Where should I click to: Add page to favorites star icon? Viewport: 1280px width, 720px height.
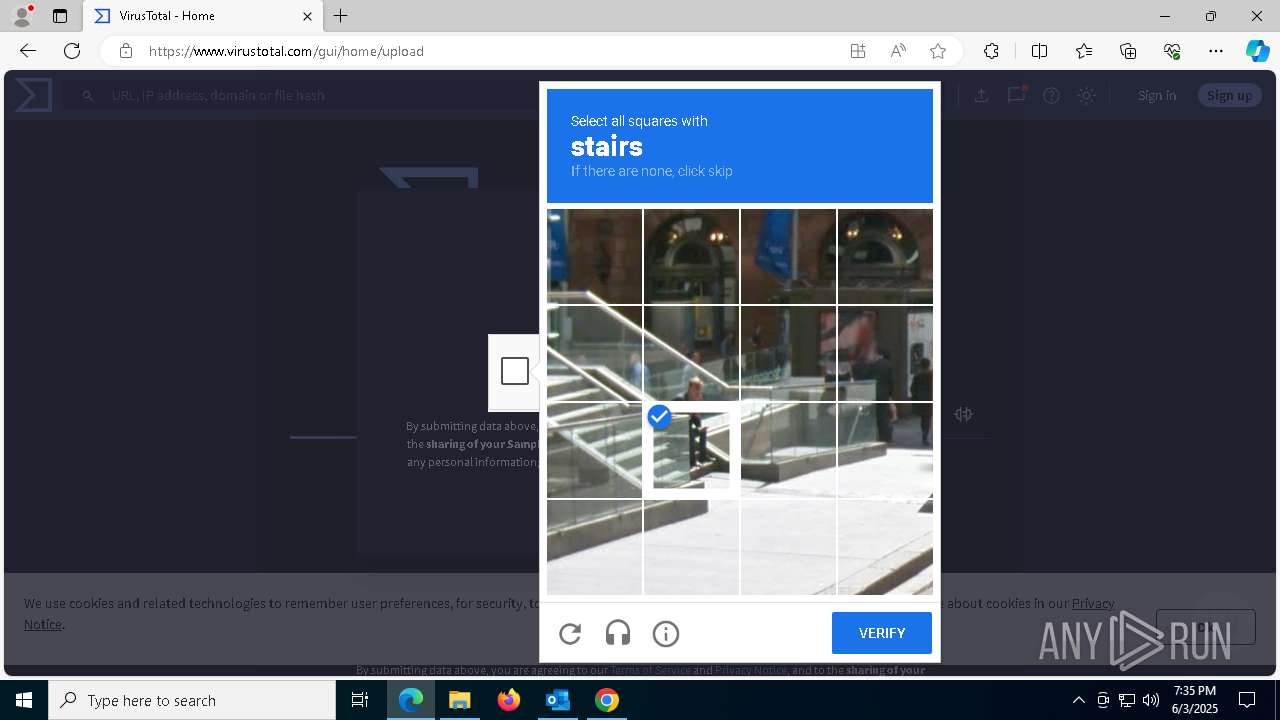(x=938, y=51)
